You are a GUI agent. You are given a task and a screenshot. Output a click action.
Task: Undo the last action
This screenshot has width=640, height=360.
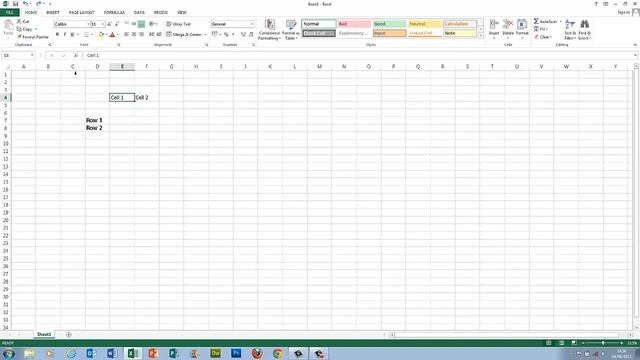coord(25,4)
